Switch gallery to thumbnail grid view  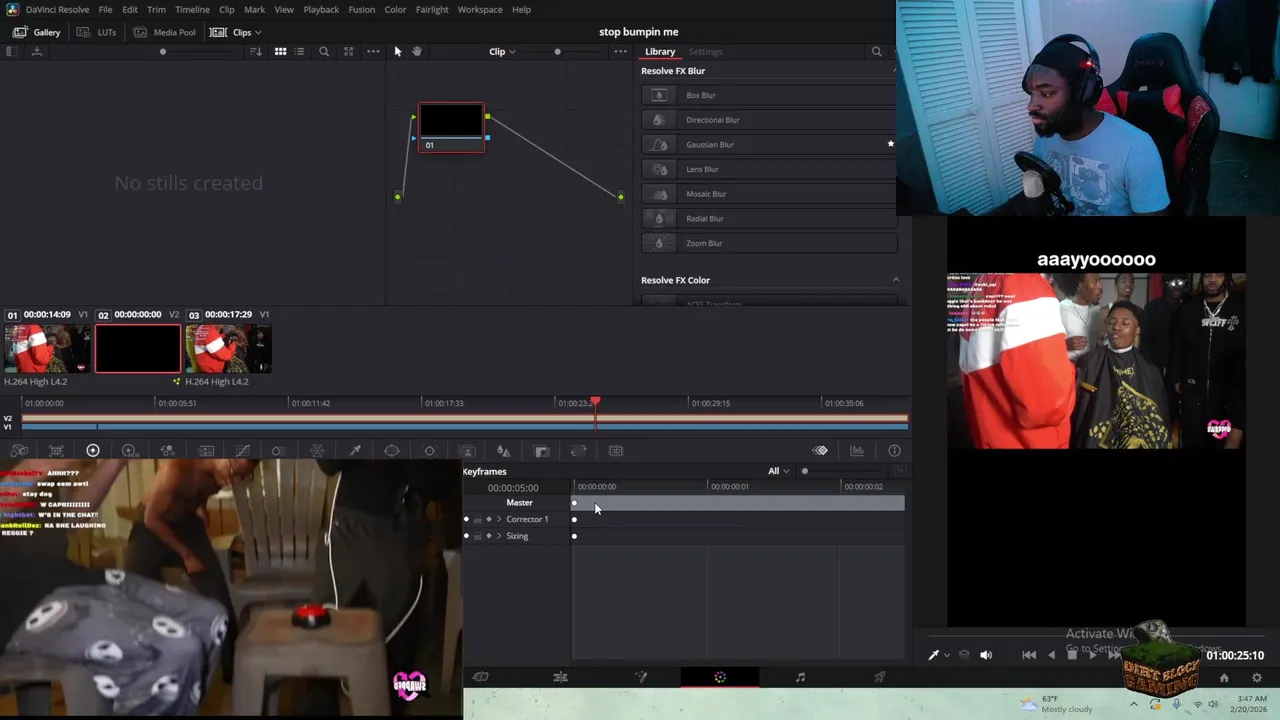click(x=281, y=51)
